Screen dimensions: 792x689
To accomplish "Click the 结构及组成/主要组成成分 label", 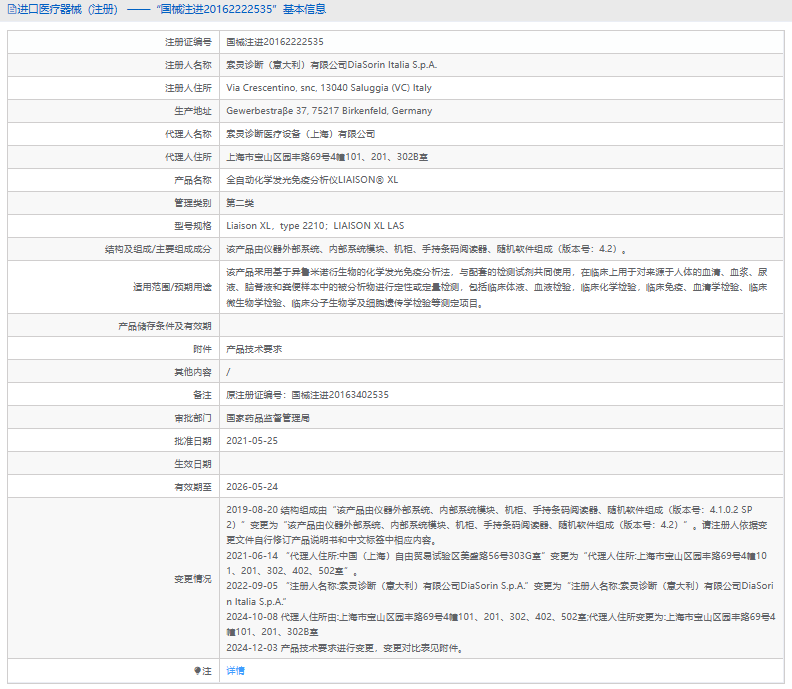I will pos(158,249).
